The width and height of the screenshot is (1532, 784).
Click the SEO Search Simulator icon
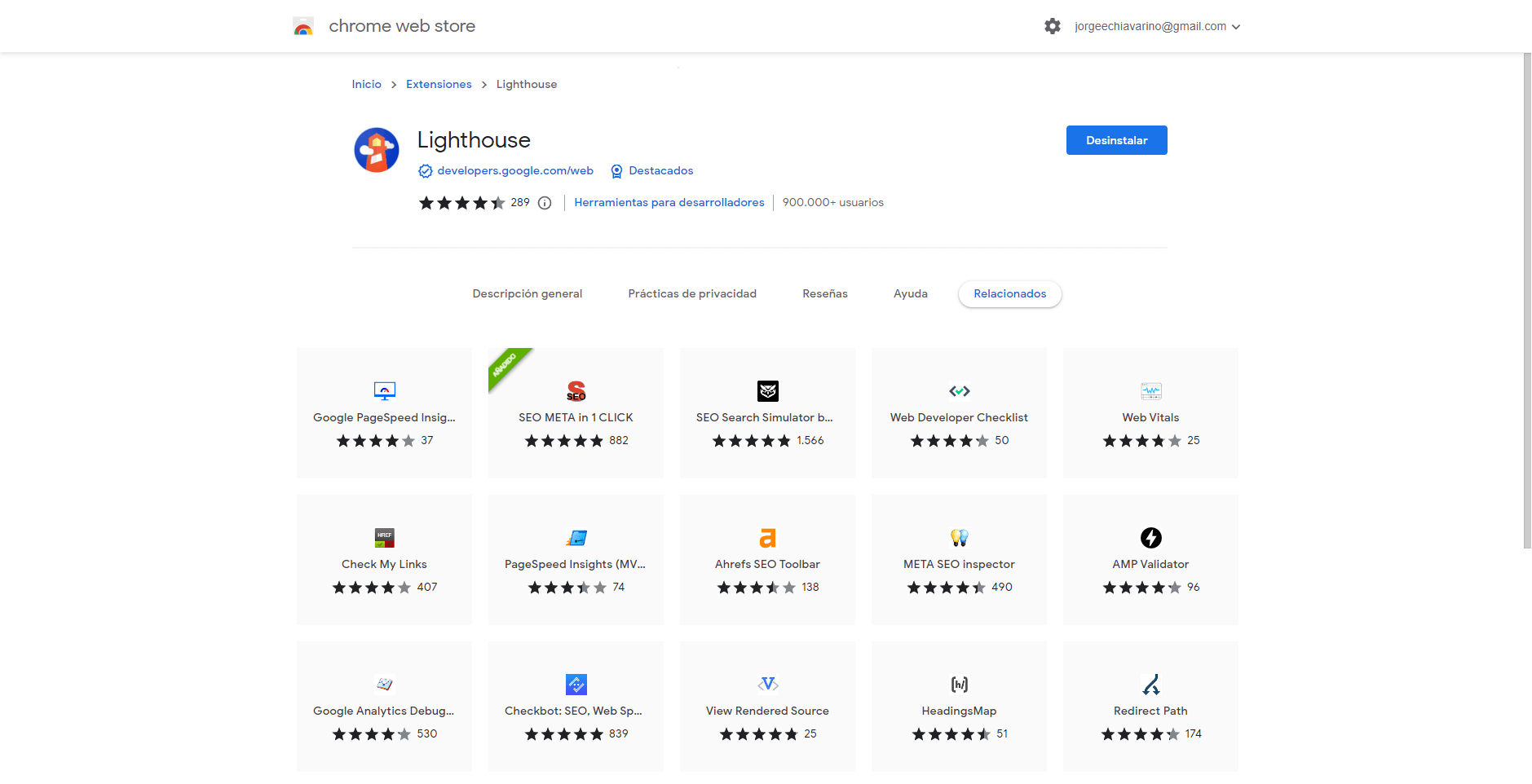[x=768, y=391]
